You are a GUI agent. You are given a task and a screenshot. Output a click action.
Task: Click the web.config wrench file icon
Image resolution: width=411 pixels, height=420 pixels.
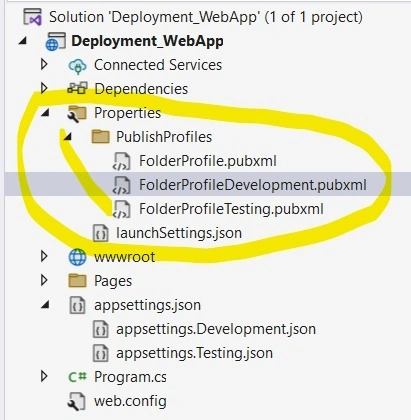pyautogui.click(x=77, y=401)
